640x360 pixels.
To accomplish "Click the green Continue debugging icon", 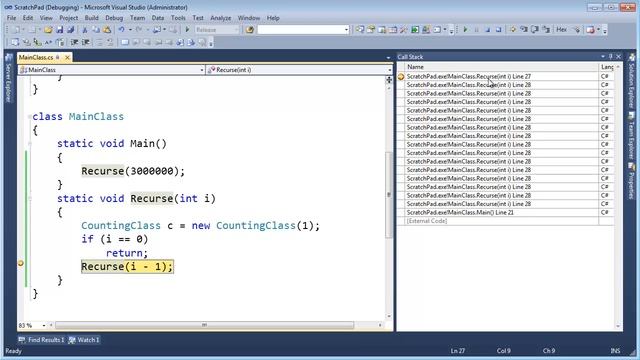I will click(465, 30).
